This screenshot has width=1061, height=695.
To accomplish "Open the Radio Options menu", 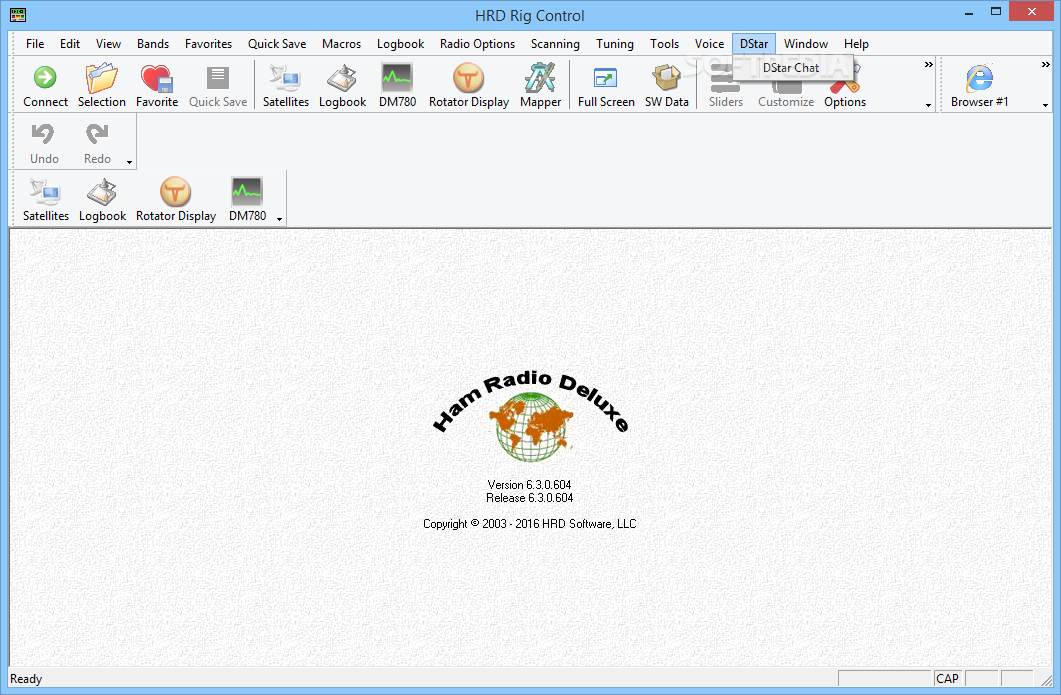I will point(478,44).
